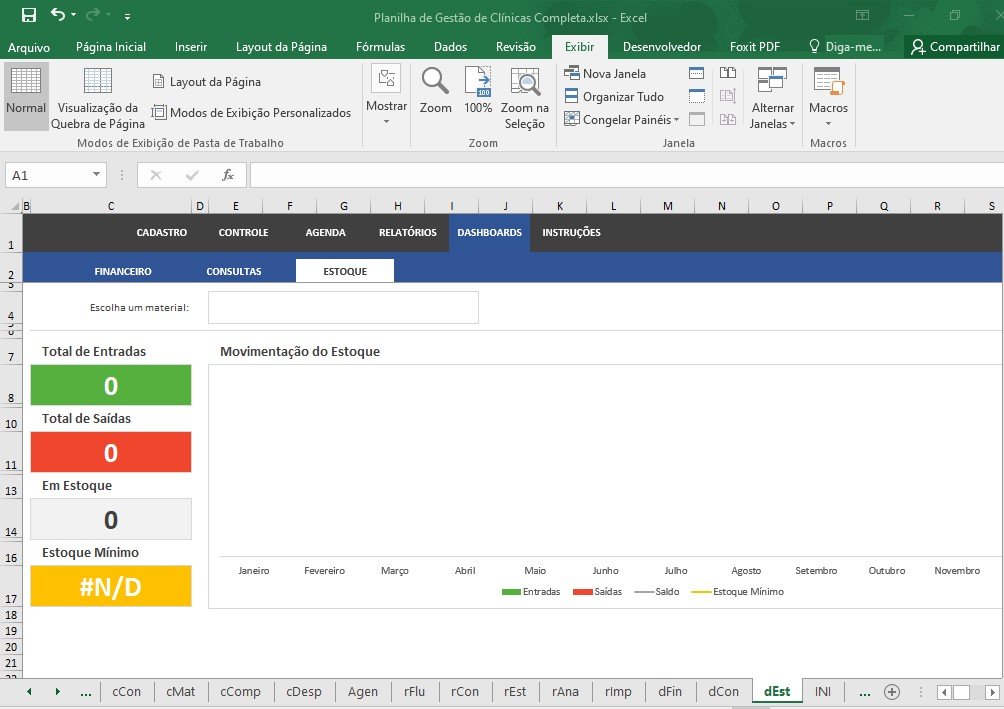Click the green Entradas legend swatch
The image size is (1004, 709).
tap(510, 592)
